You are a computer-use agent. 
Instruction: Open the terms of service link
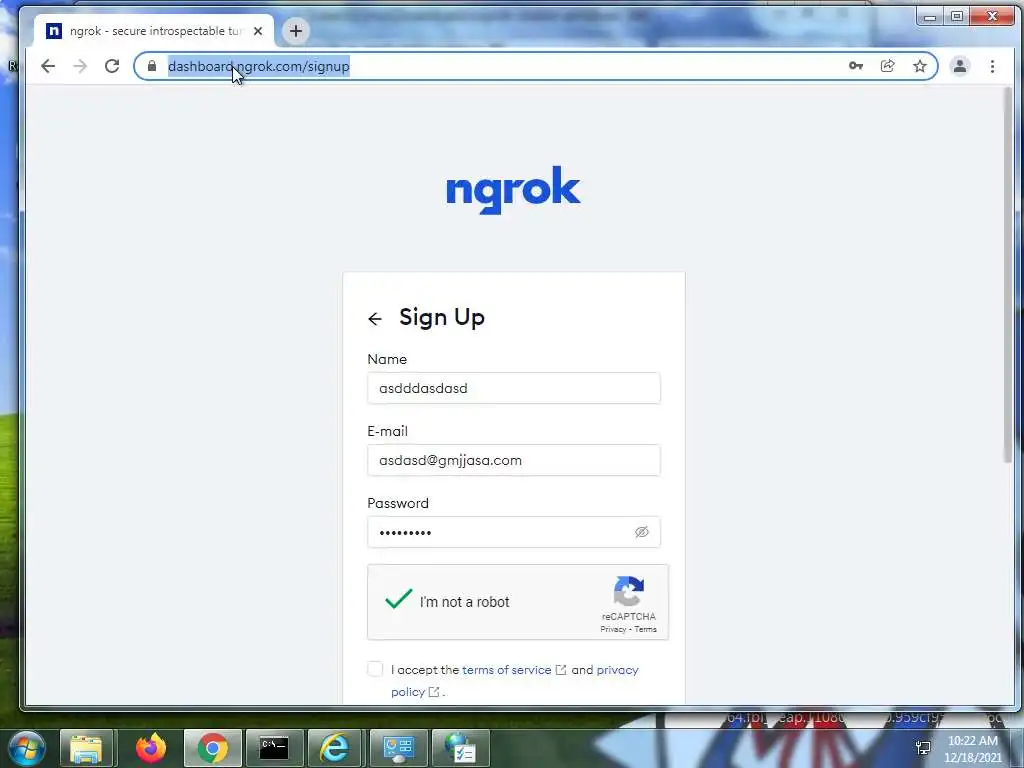[x=507, y=670]
